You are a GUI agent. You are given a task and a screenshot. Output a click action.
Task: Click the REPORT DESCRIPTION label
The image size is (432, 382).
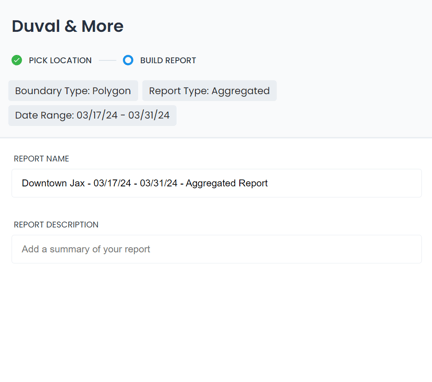[56, 225]
